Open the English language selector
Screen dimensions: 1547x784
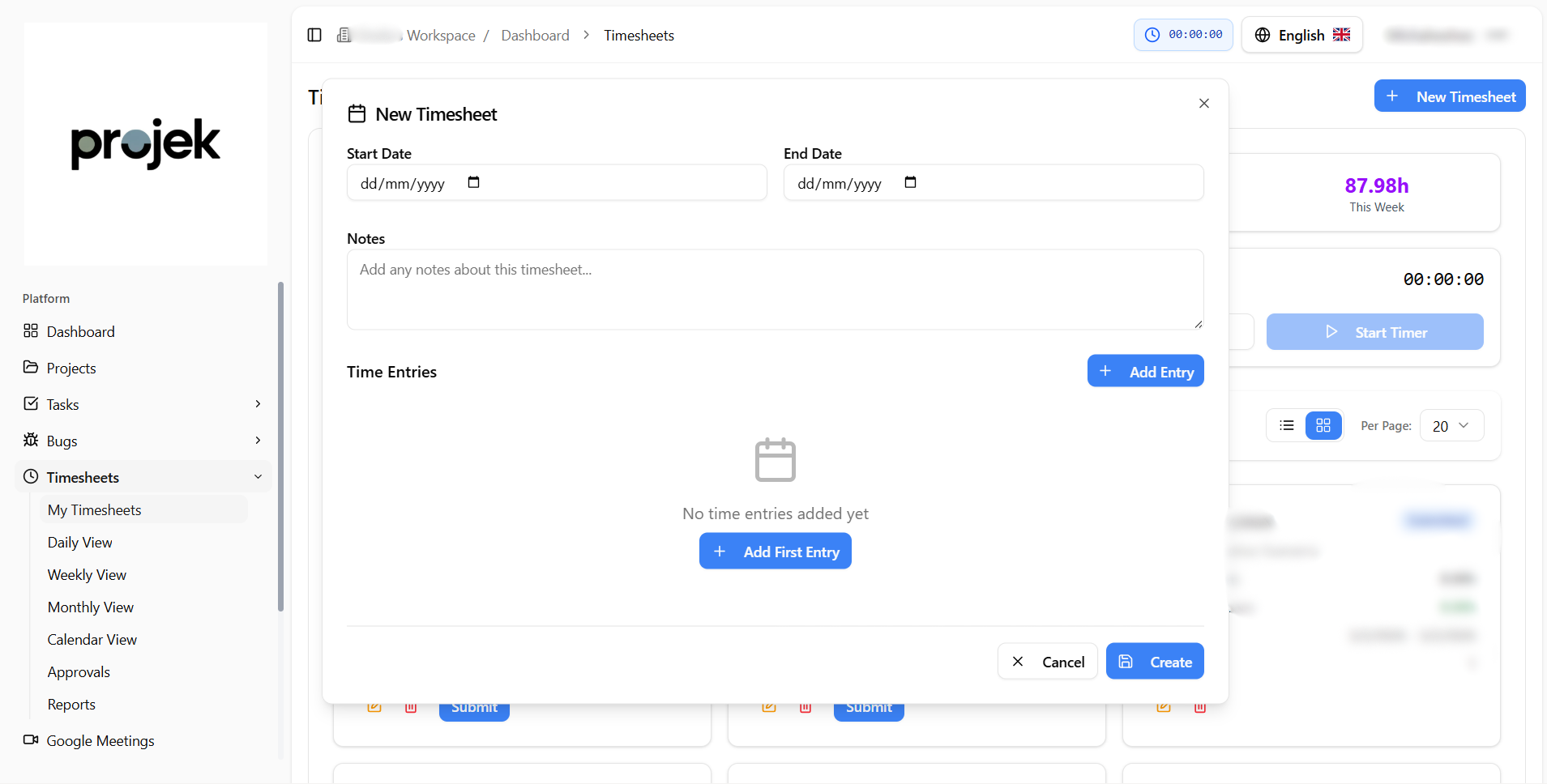(x=1301, y=35)
